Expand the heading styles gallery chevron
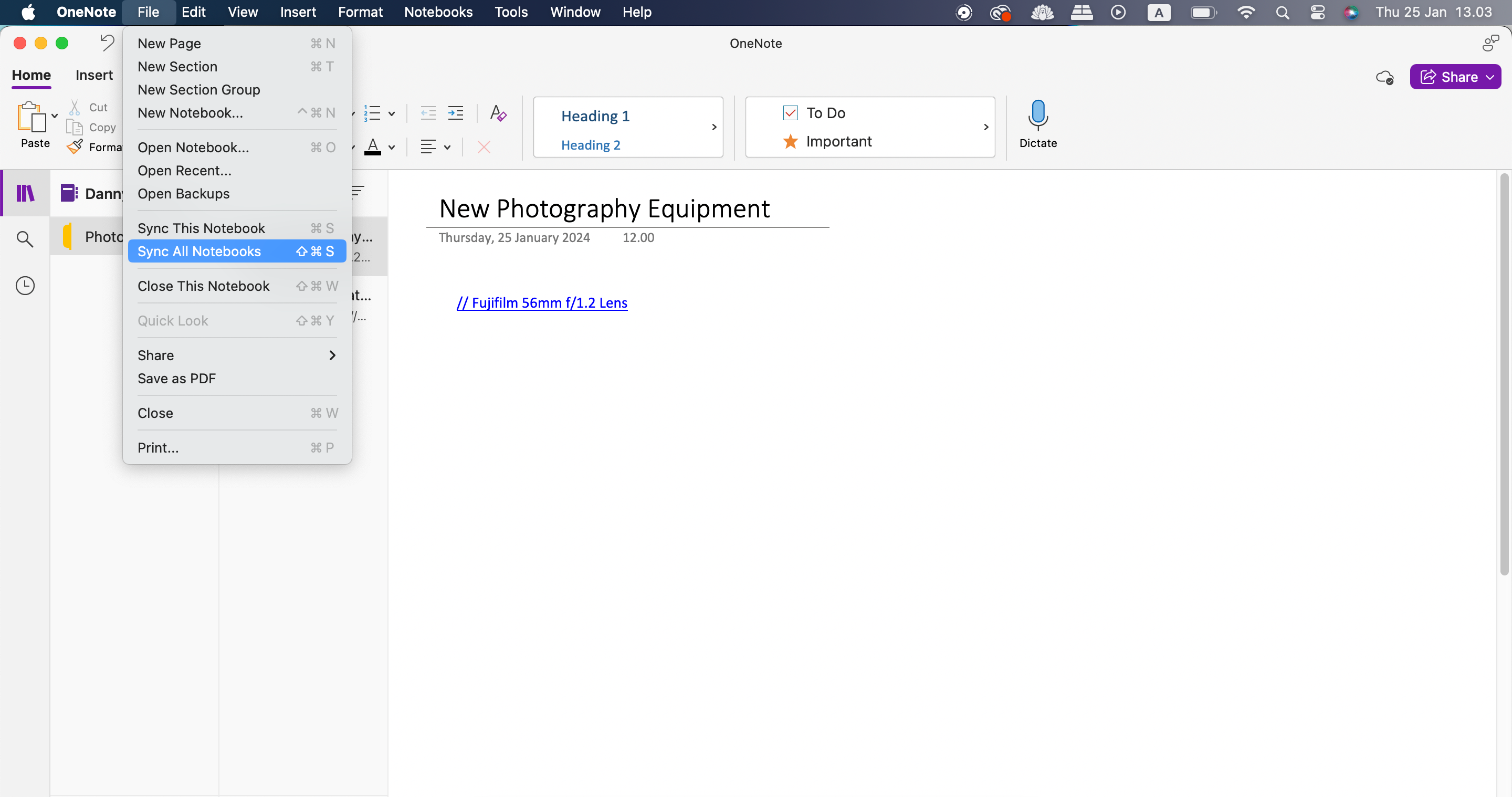This screenshot has height=797, width=1512. pos(715,127)
